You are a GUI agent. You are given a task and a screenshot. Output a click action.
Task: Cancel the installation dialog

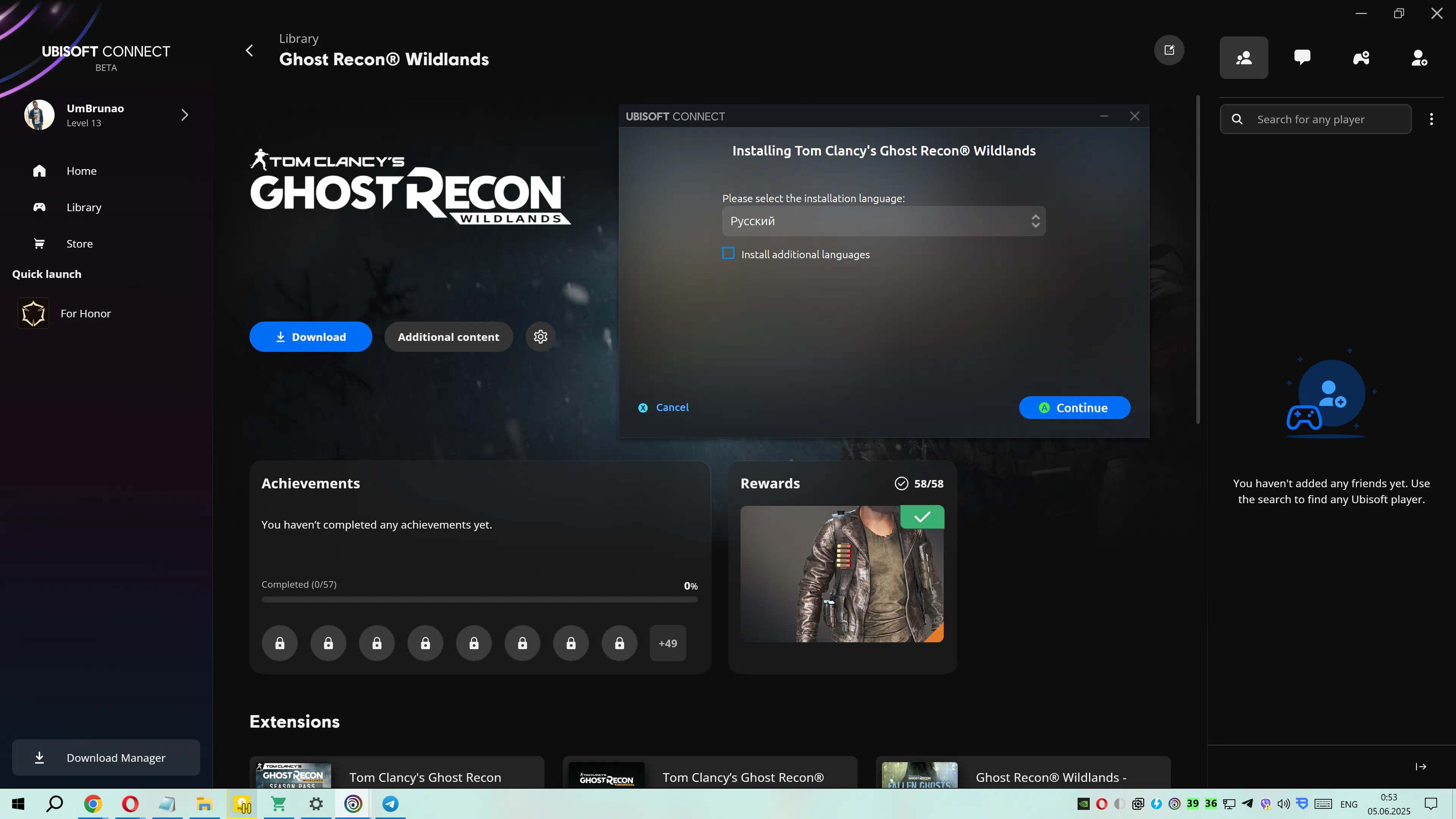click(664, 408)
